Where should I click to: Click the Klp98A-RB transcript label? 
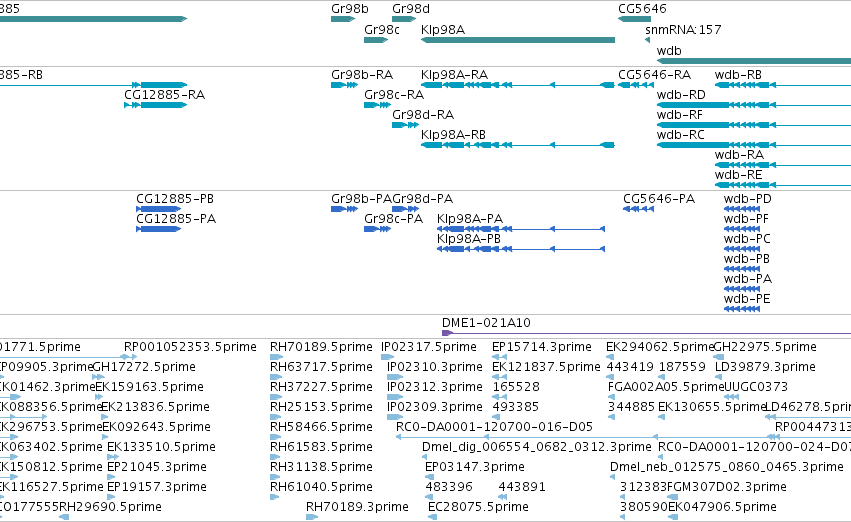click(x=453, y=135)
